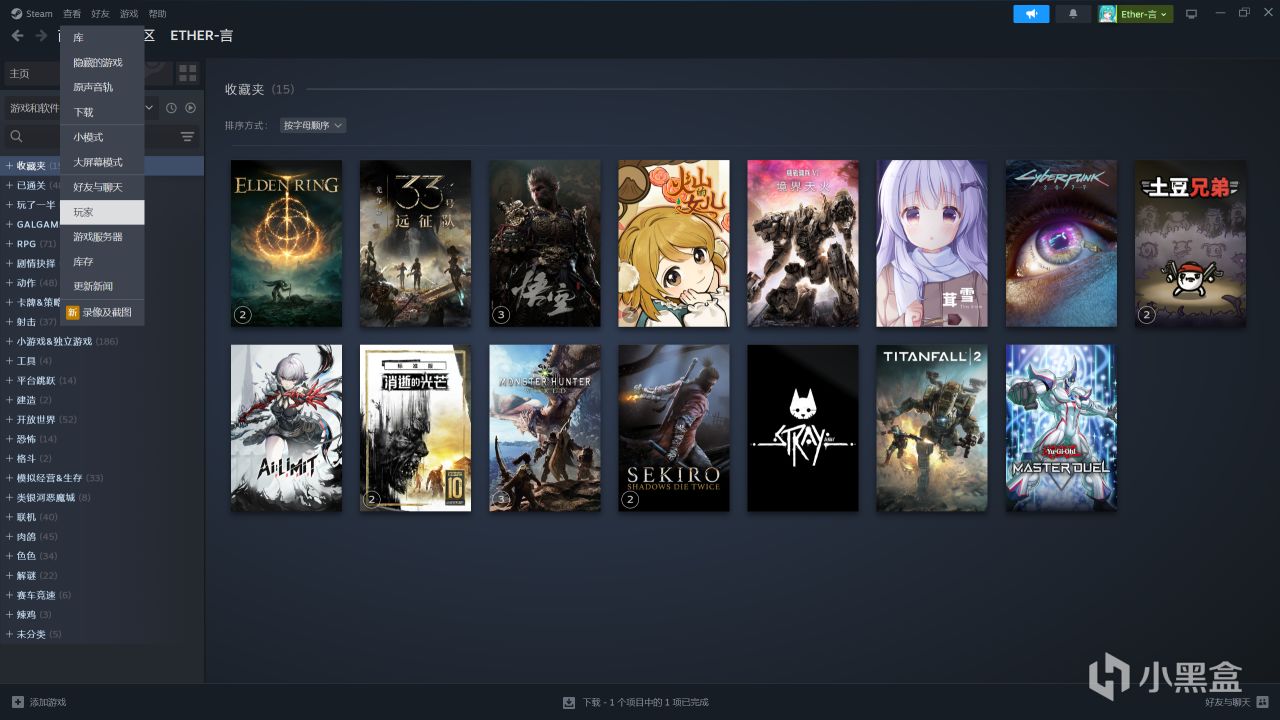Viewport: 1280px width, 720px height.
Task: Select the highlighted 玩家 menu entry
Action: (102, 212)
